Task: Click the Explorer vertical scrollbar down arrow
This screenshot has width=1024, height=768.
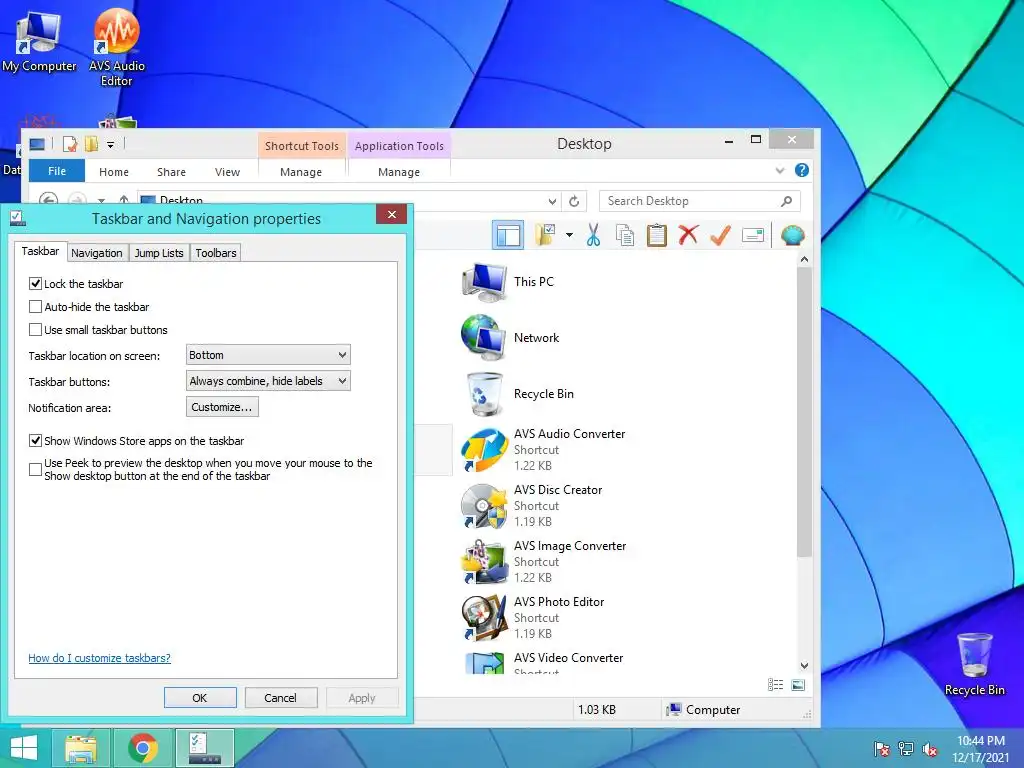Action: coord(805,665)
